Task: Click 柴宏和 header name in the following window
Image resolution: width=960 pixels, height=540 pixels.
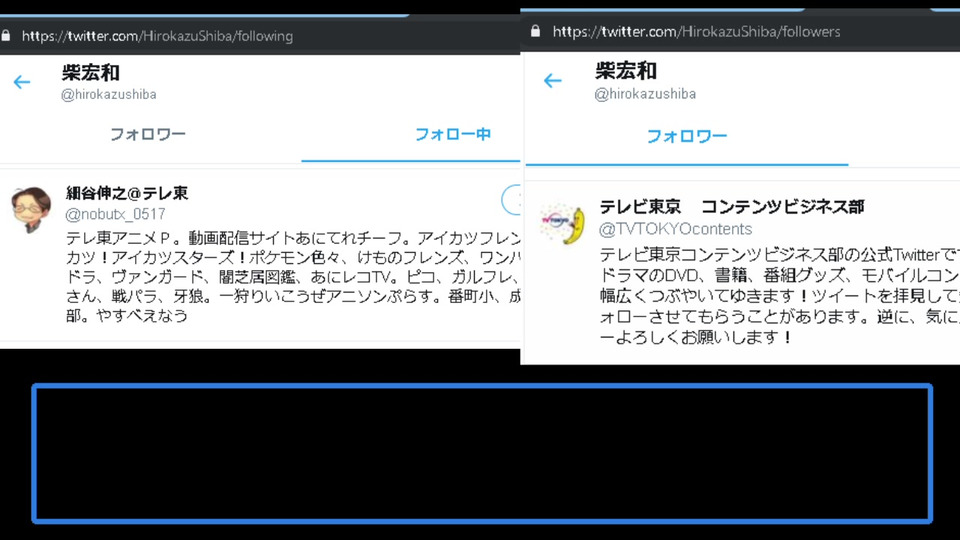Action: coord(91,73)
